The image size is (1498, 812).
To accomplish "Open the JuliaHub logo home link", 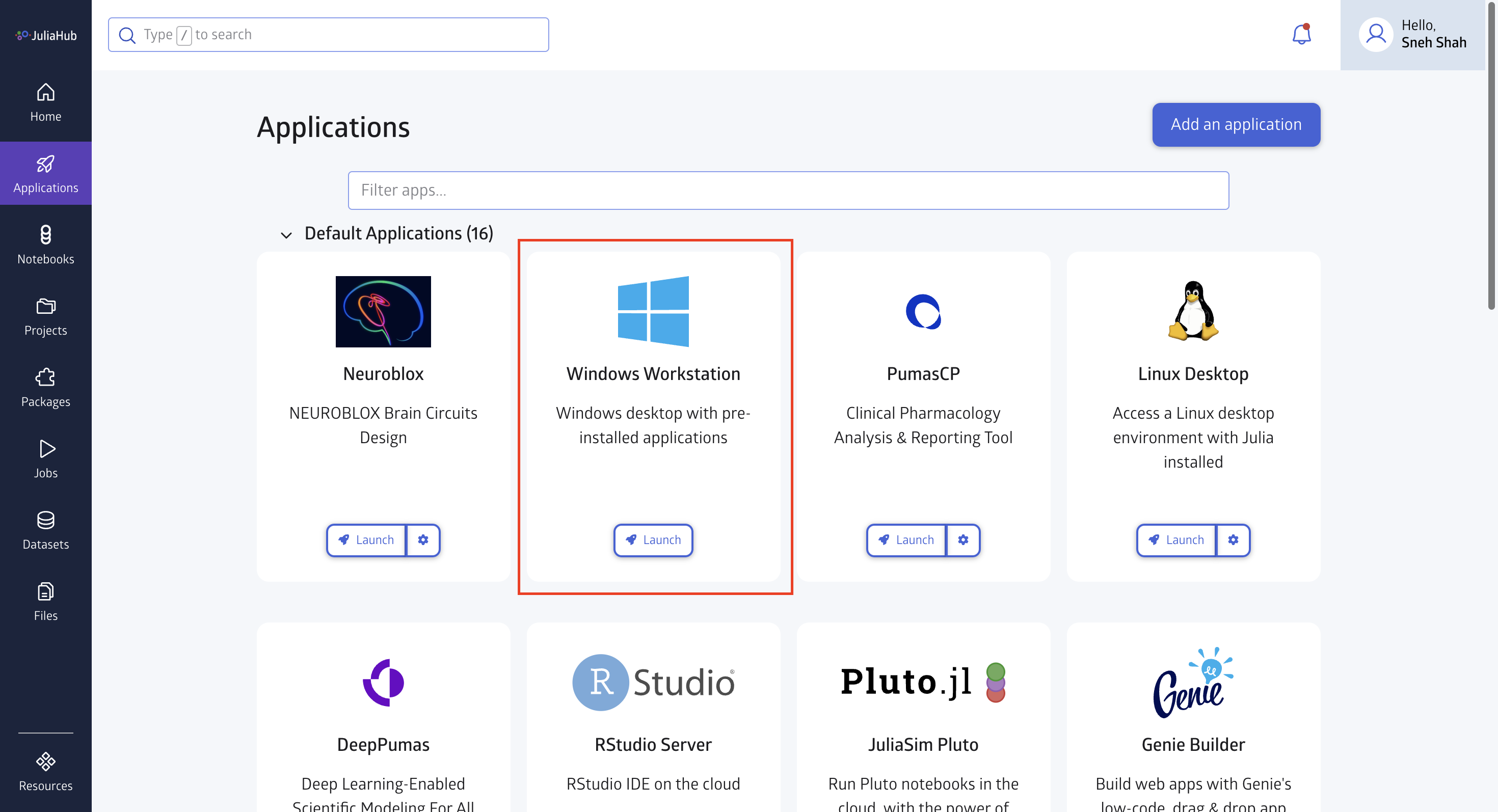I will point(46,36).
